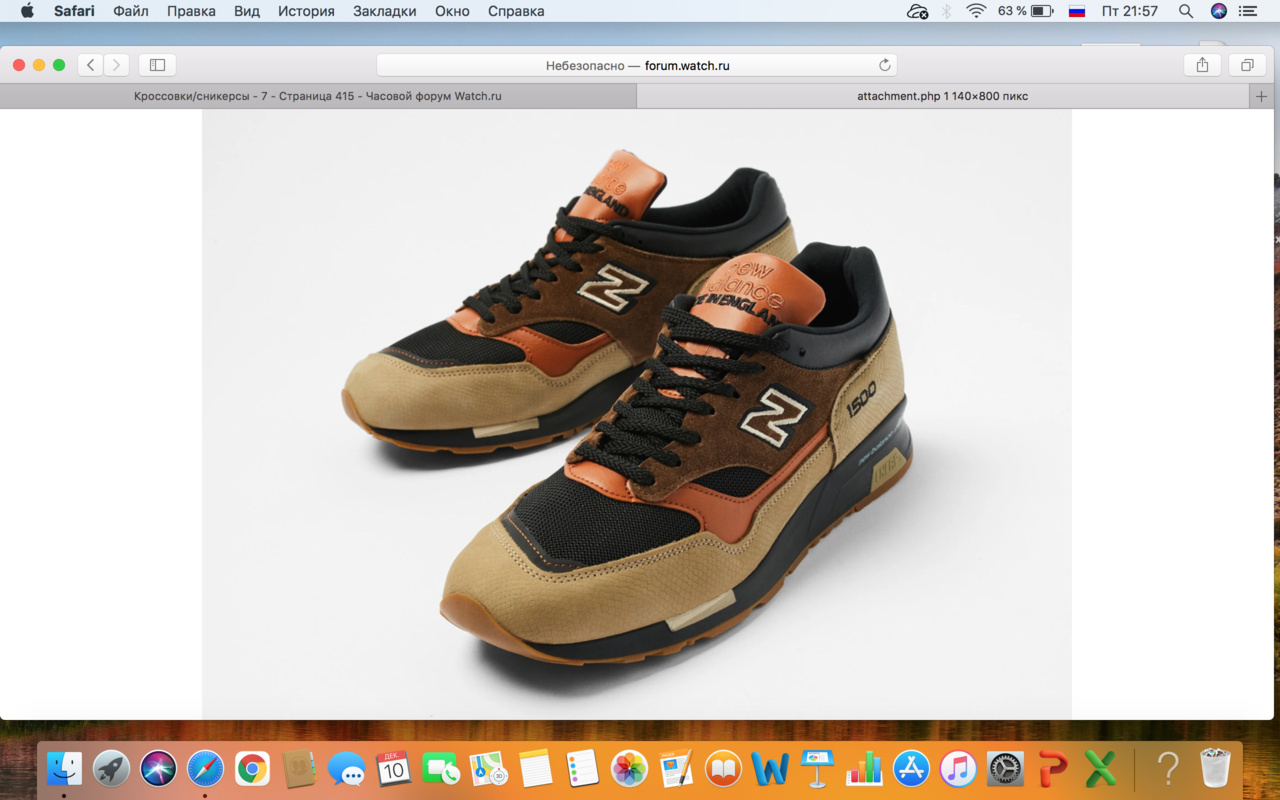The width and height of the screenshot is (1280, 800).
Task: Open the История menu
Action: [306, 11]
